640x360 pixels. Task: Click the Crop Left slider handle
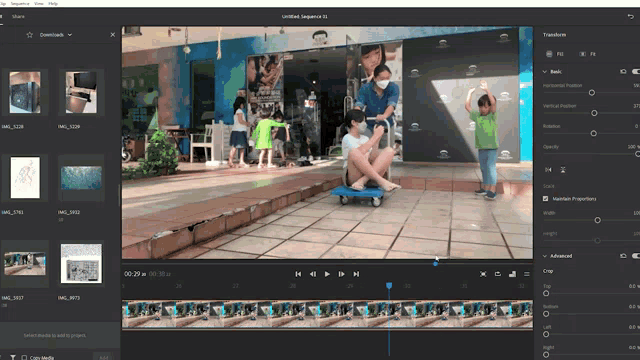click(546, 334)
